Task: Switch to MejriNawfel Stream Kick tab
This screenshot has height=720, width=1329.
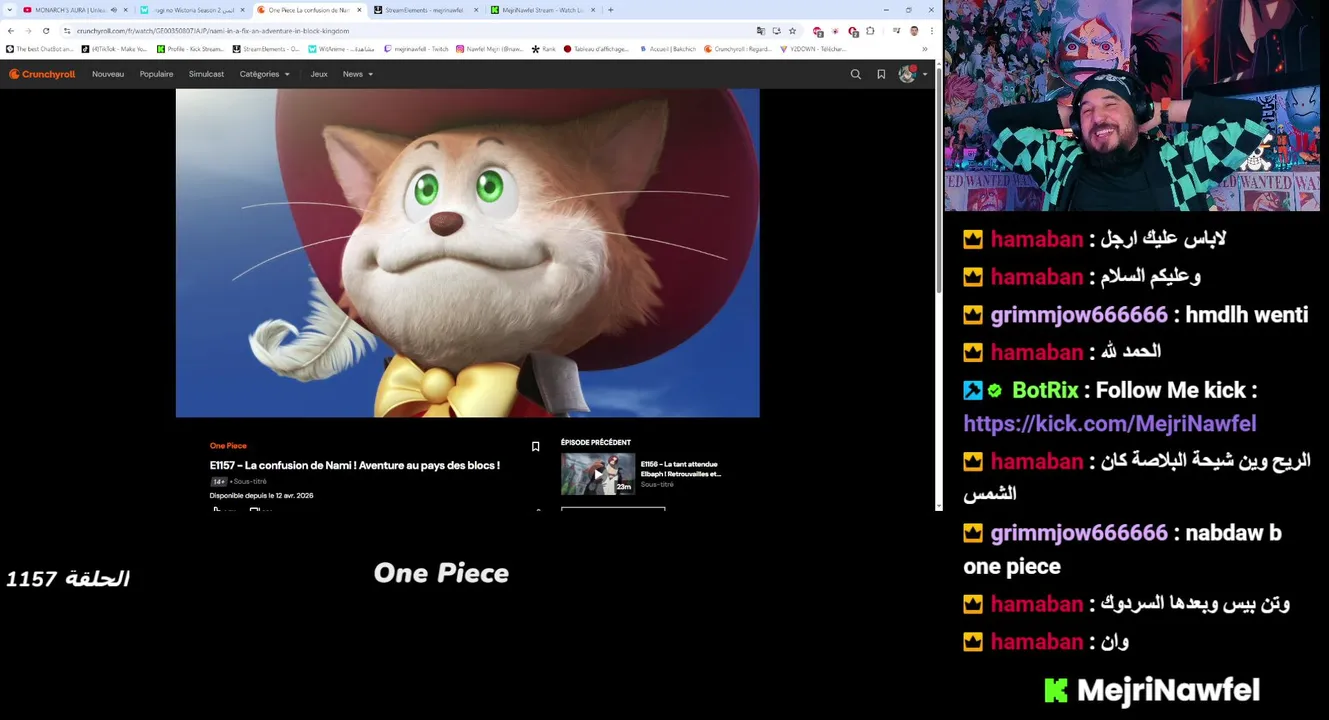Action: coord(543,10)
